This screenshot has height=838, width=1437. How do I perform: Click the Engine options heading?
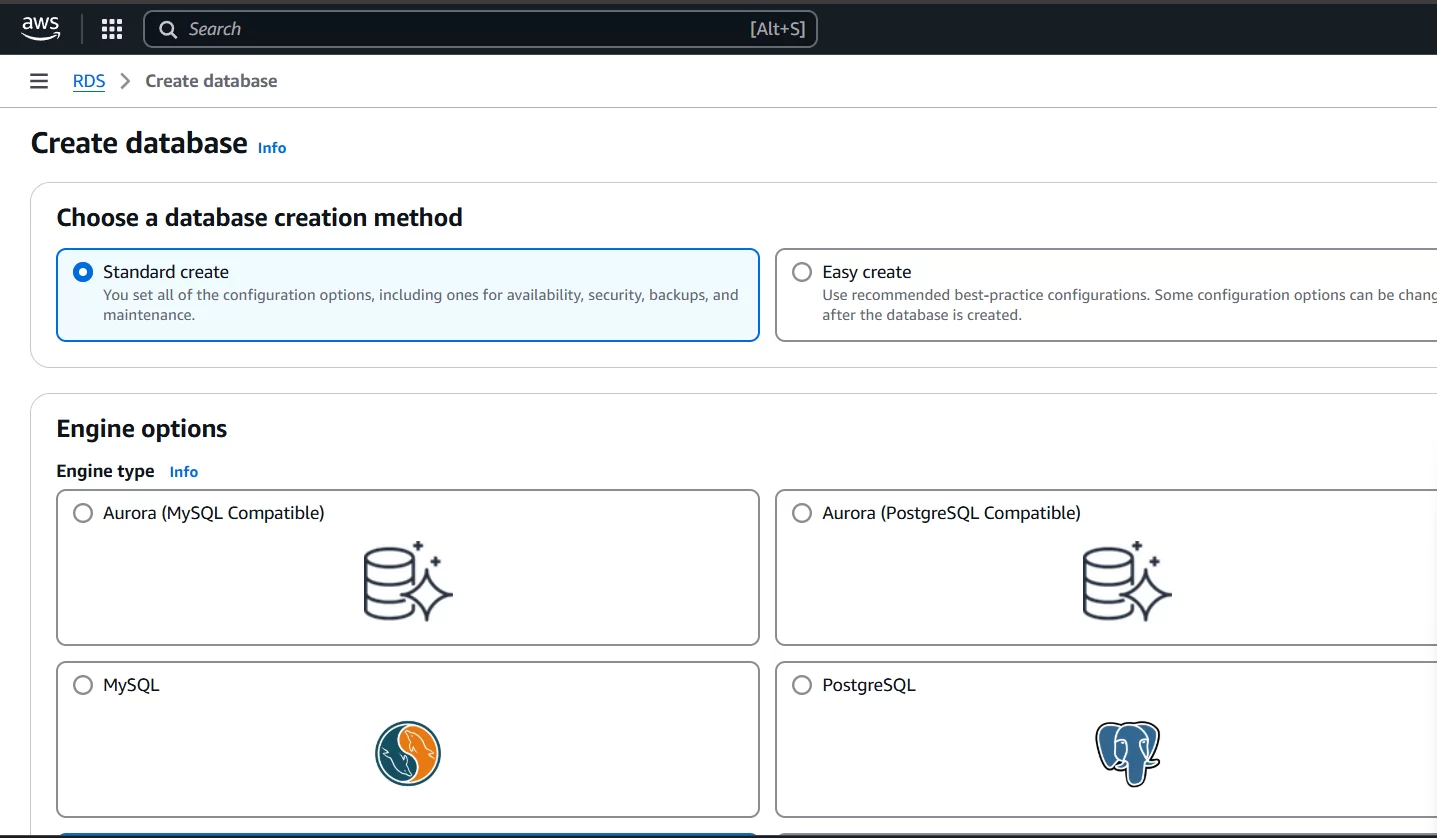click(142, 428)
